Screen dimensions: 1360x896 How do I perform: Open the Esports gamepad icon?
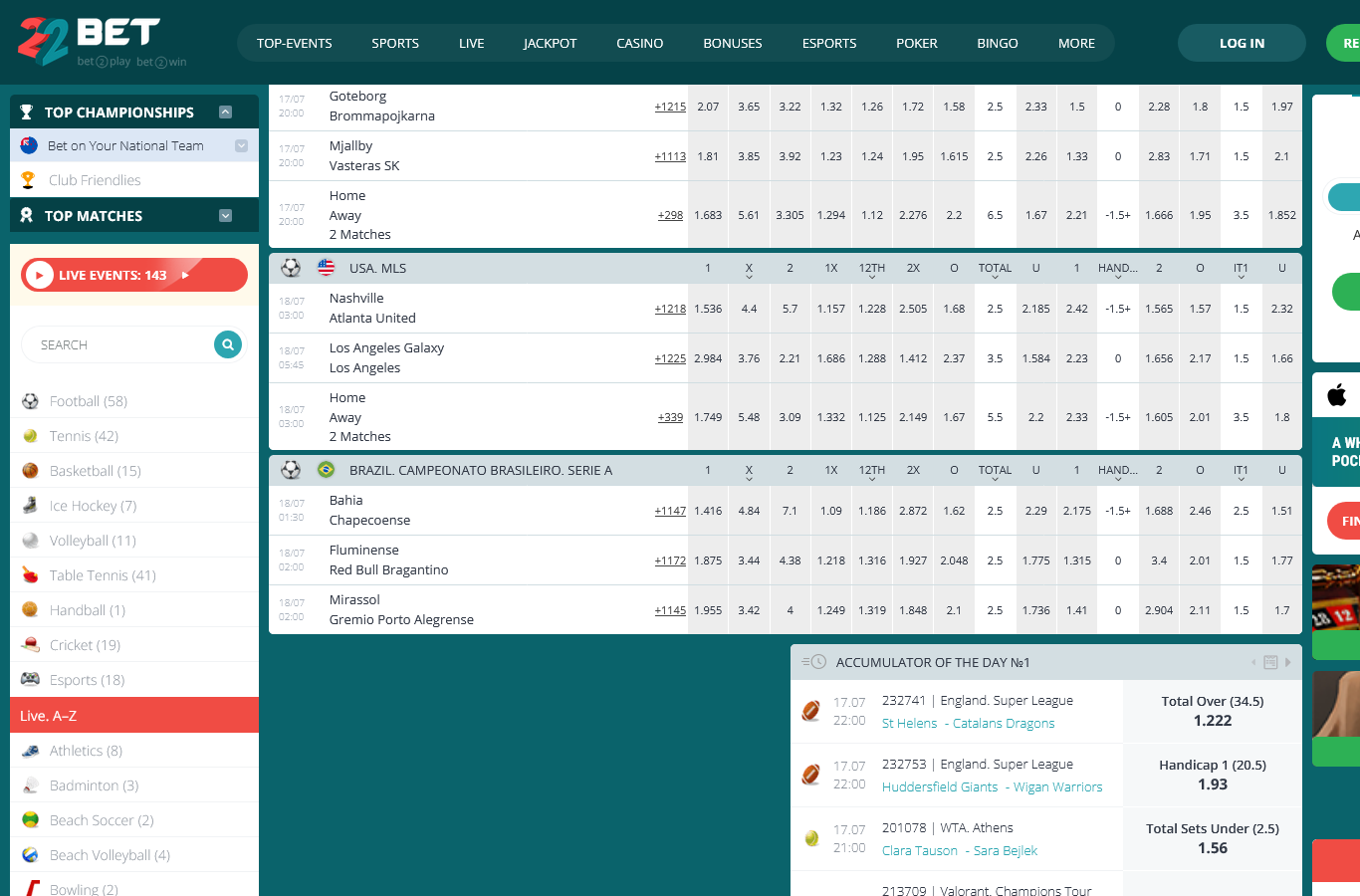pos(30,680)
